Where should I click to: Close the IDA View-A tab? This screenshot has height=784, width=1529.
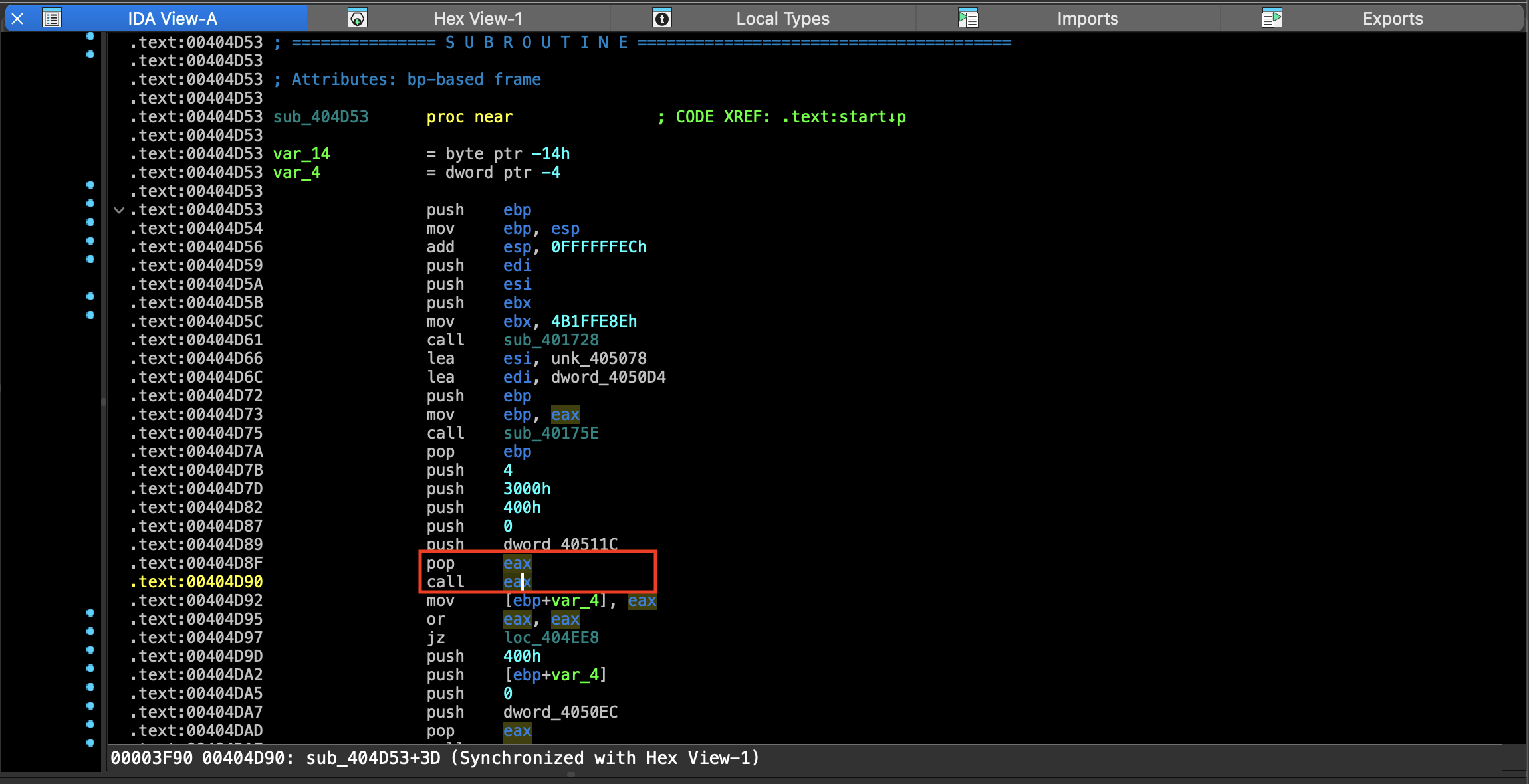point(18,19)
